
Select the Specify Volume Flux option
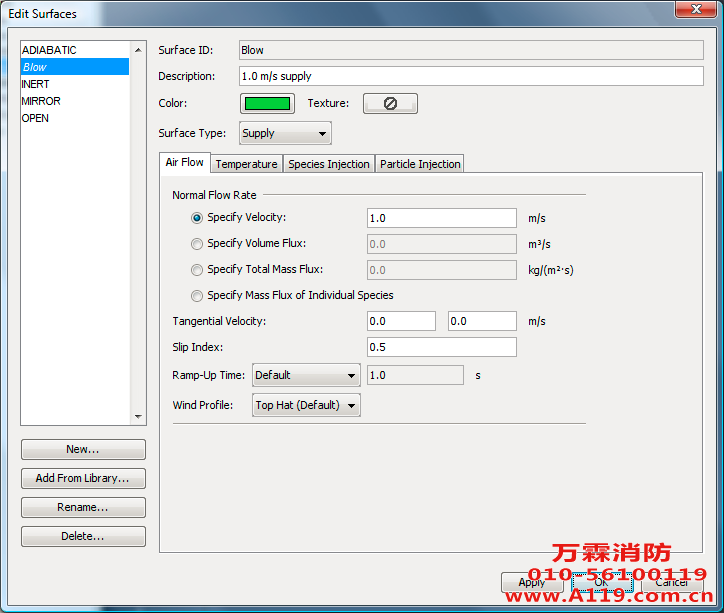[197, 244]
